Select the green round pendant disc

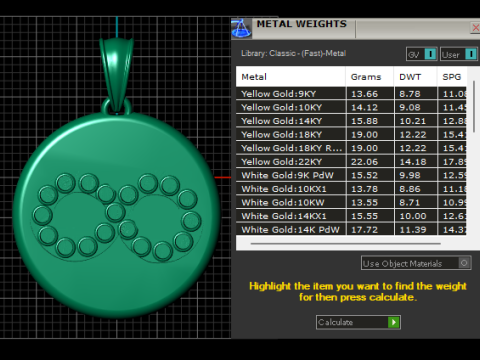(x=117, y=215)
